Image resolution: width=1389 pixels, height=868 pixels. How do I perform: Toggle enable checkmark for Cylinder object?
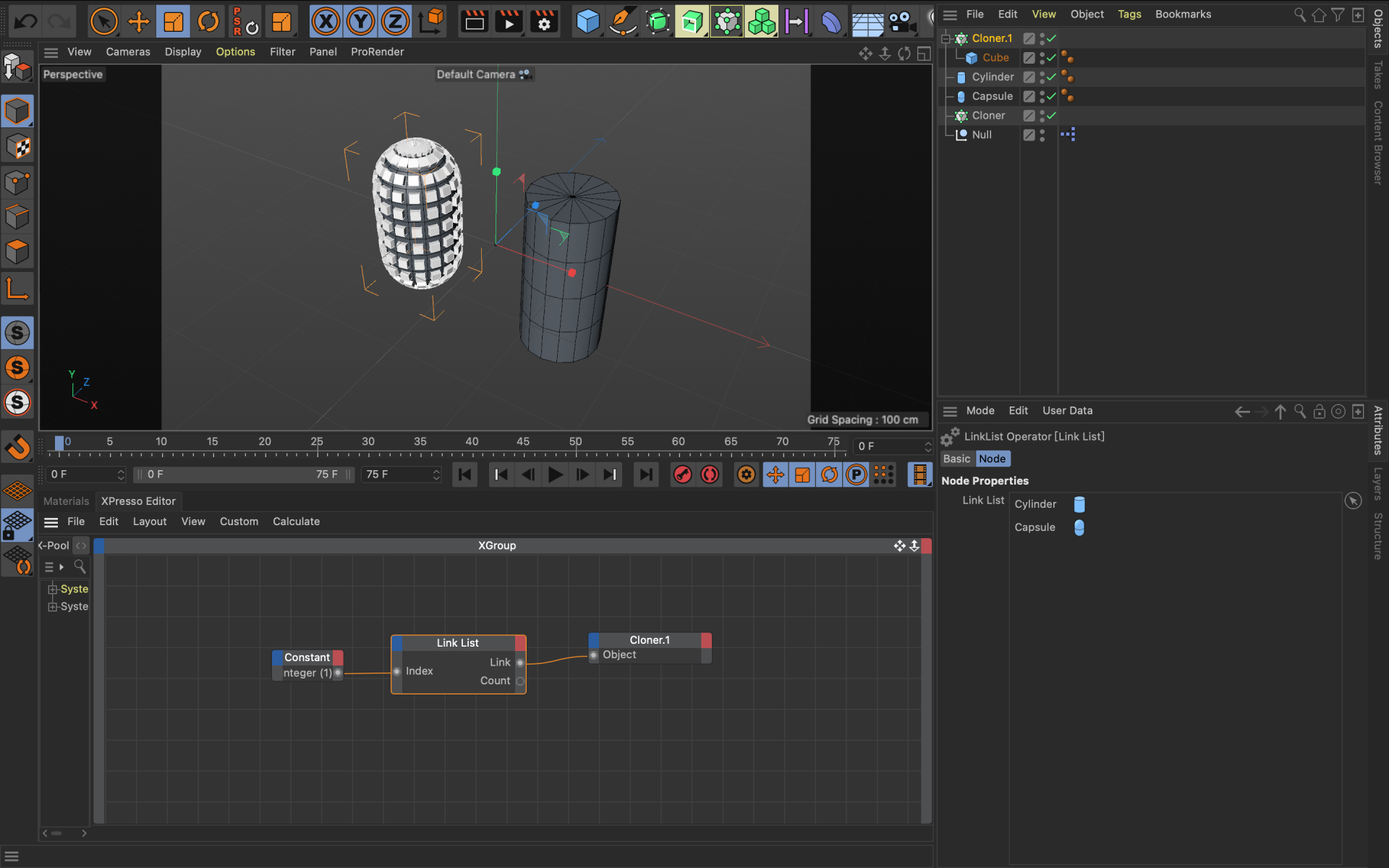coord(1052,77)
